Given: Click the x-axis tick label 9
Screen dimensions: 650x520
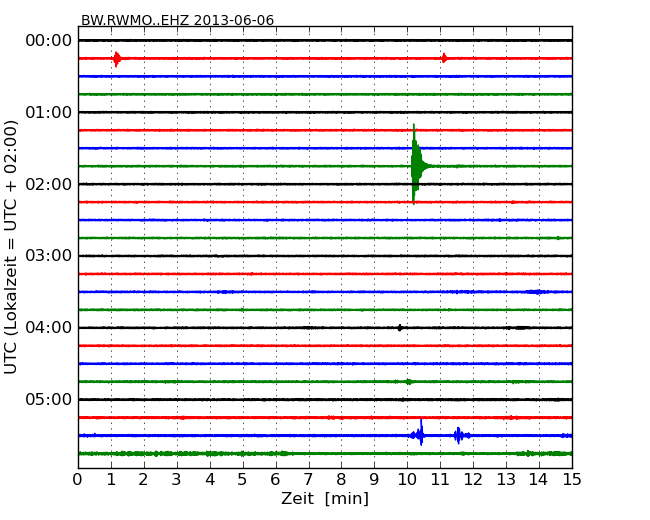Looking at the screenshot, I should 374,480.
